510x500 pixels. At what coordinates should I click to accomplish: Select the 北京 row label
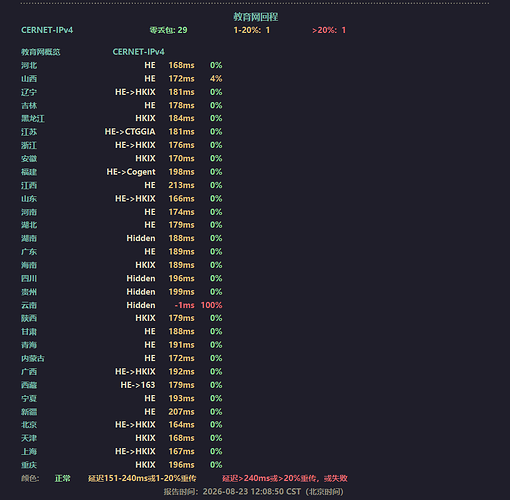29,425
